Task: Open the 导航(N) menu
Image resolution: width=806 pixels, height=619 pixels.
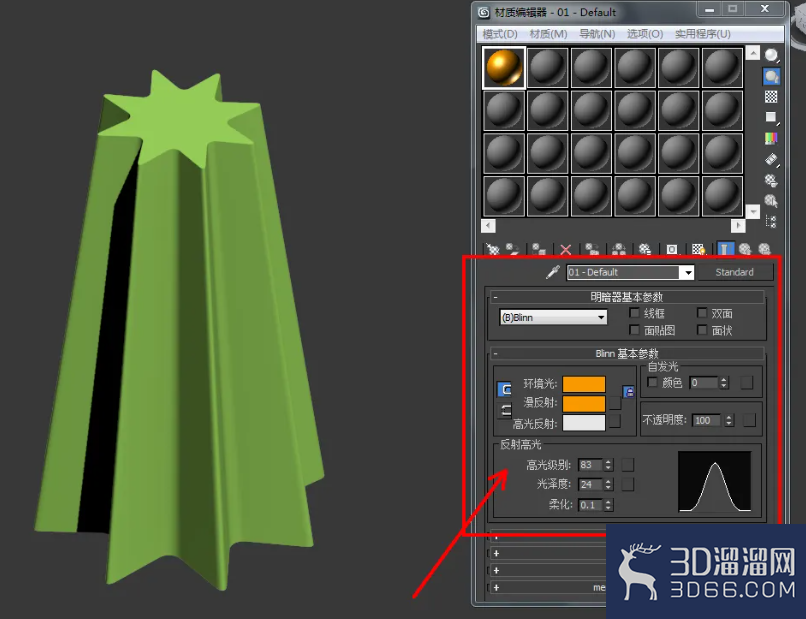Action: [597, 34]
